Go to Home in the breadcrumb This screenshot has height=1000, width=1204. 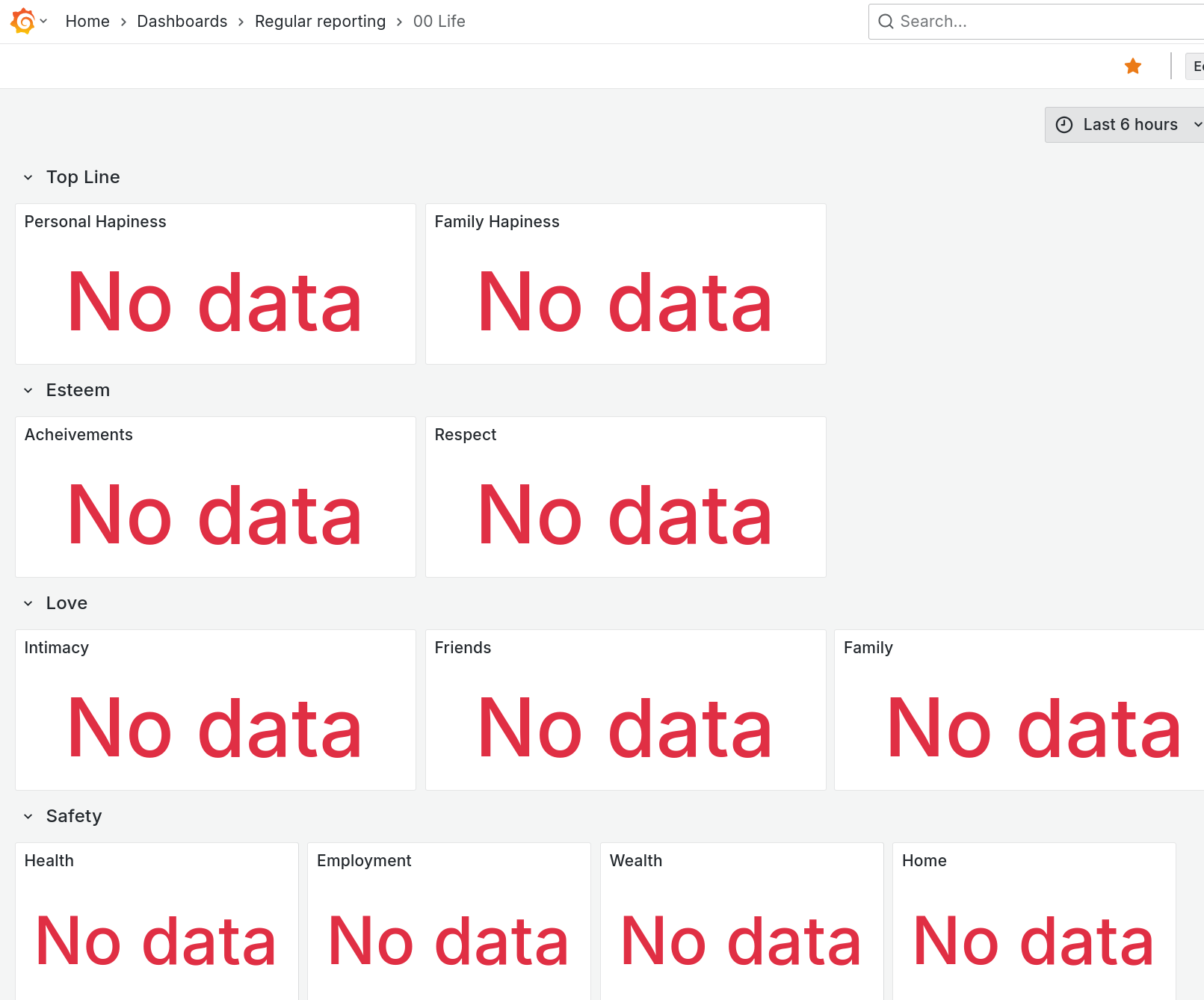click(x=87, y=22)
